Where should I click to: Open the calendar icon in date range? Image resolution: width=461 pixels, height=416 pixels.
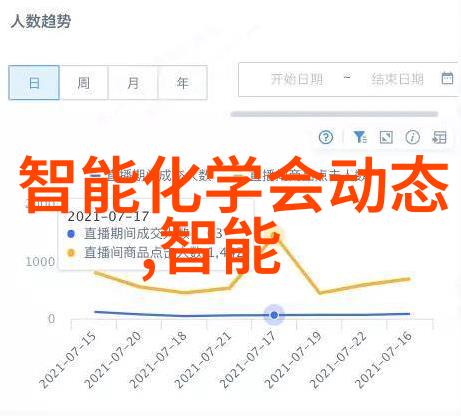[447, 79]
